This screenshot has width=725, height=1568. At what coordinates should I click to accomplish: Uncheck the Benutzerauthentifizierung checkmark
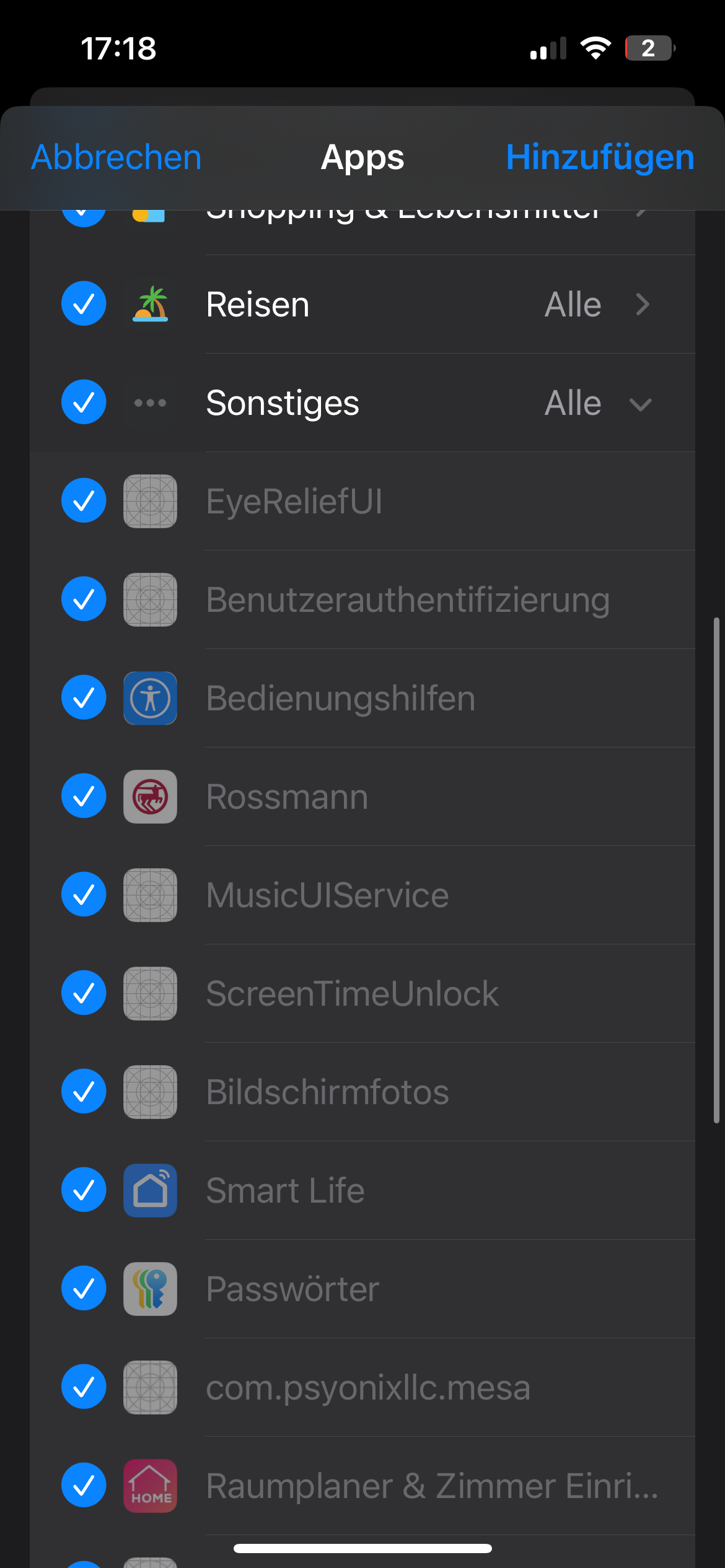[x=84, y=599]
